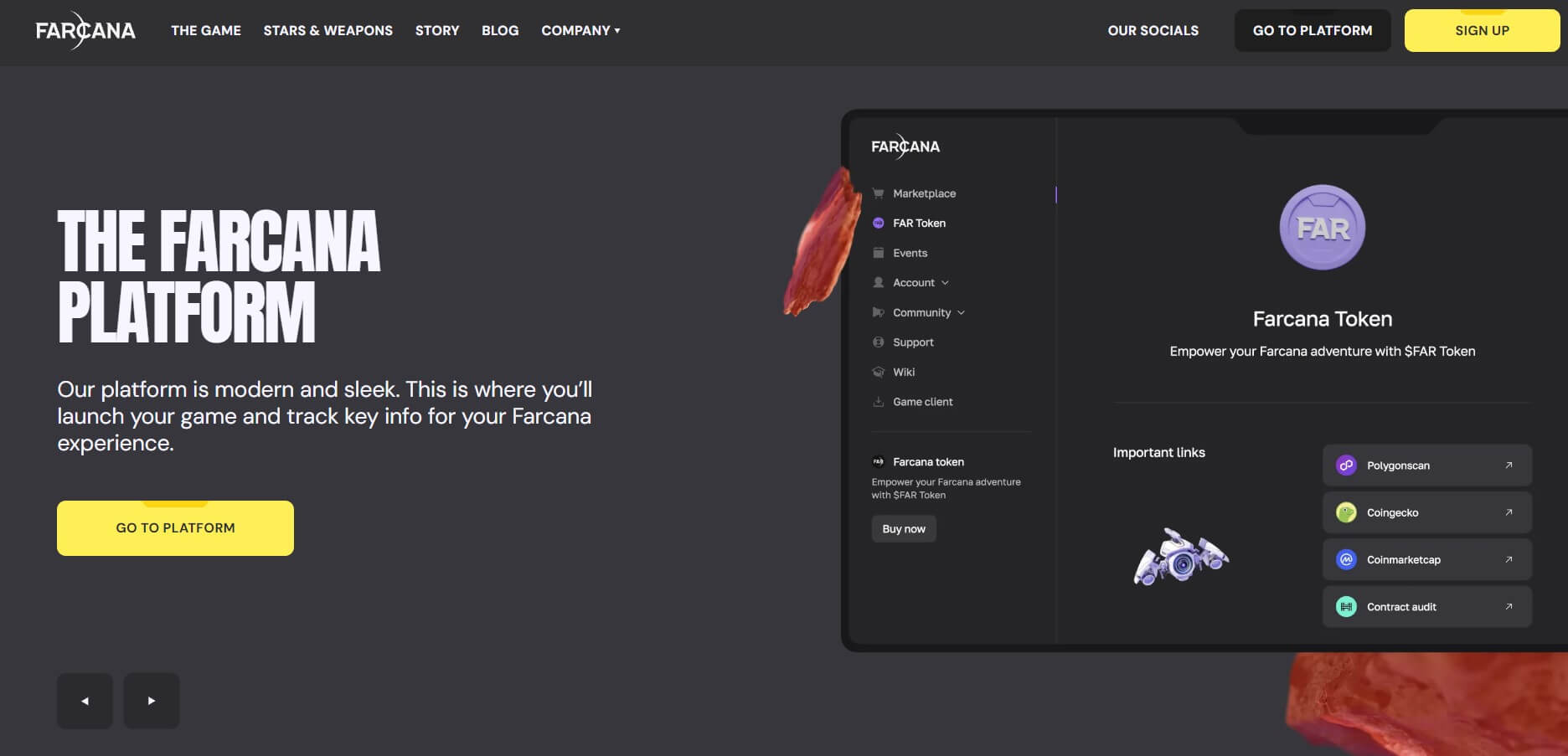Image resolution: width=1568 pixels, height=756 pixels.
Task: Click Coinmarketcap logo icon
Action: (1346, 559)
